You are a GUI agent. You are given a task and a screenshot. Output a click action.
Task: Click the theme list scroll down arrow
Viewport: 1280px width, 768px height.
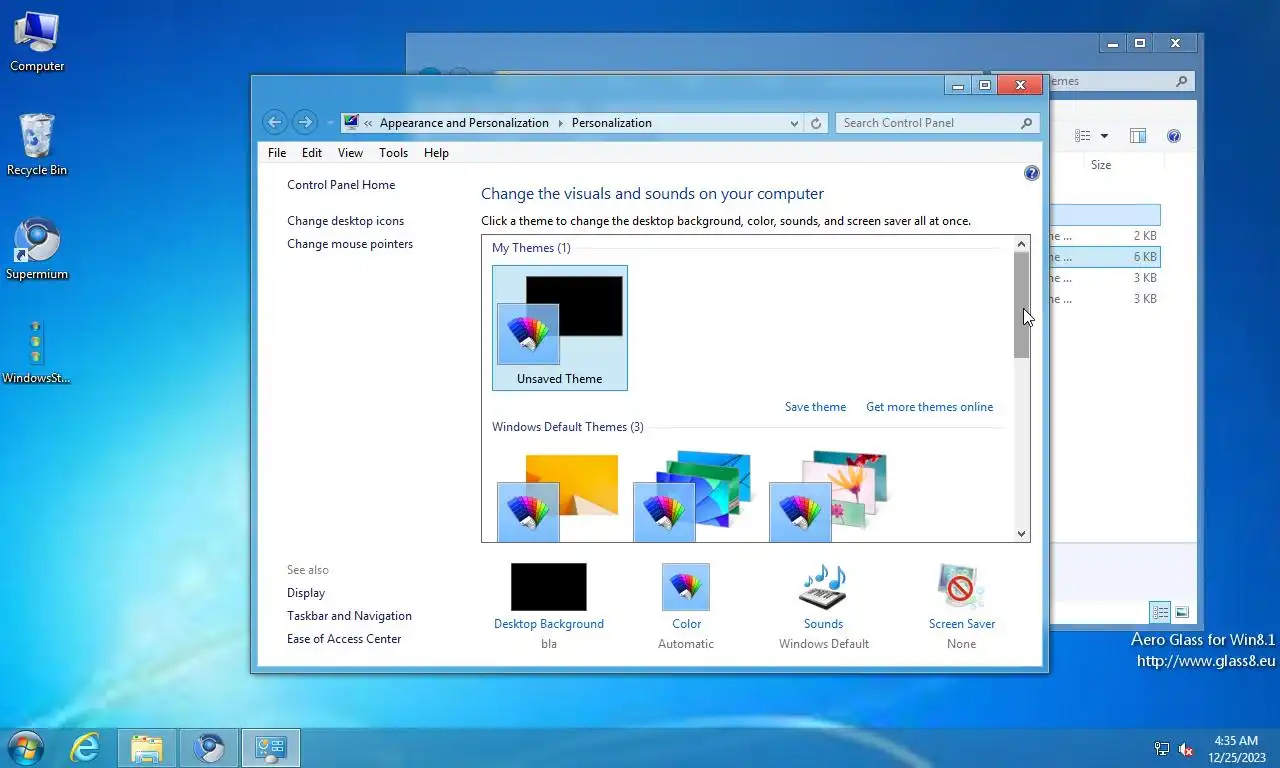click(x=1021, y=533)
